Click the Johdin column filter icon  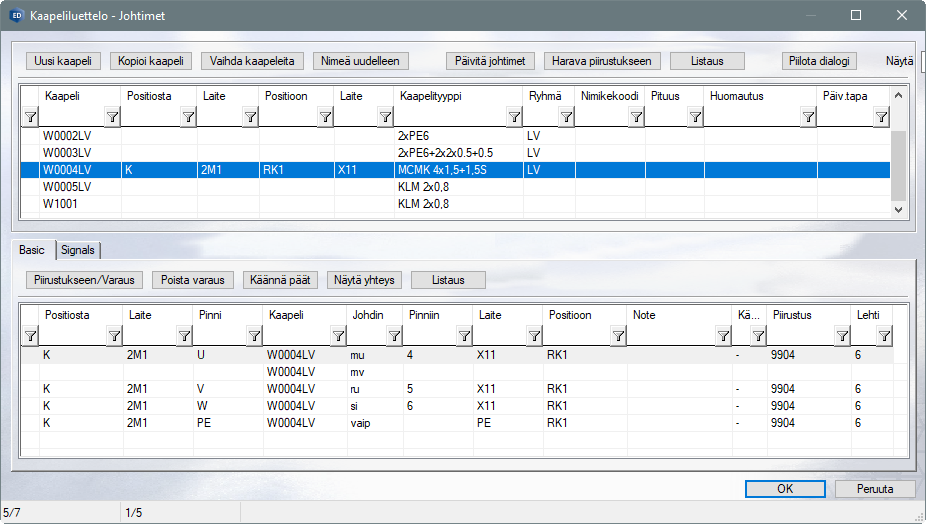(392, 336)
